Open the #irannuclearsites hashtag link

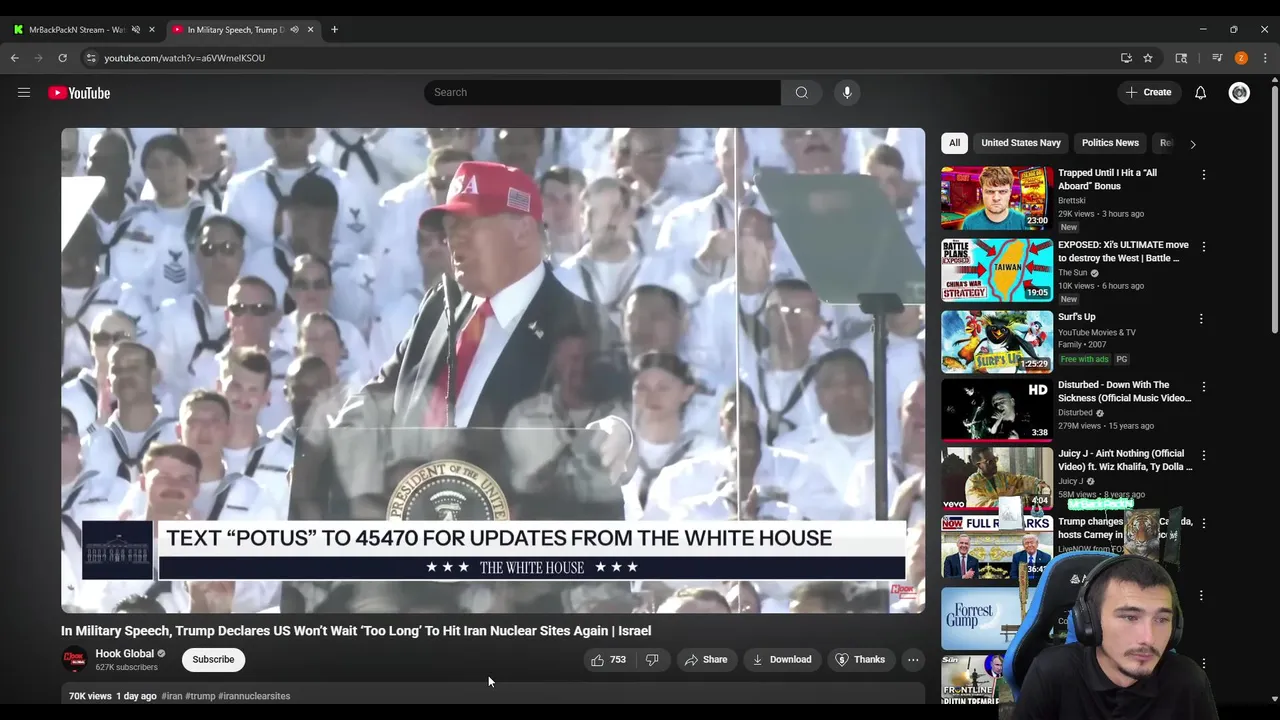254,696
